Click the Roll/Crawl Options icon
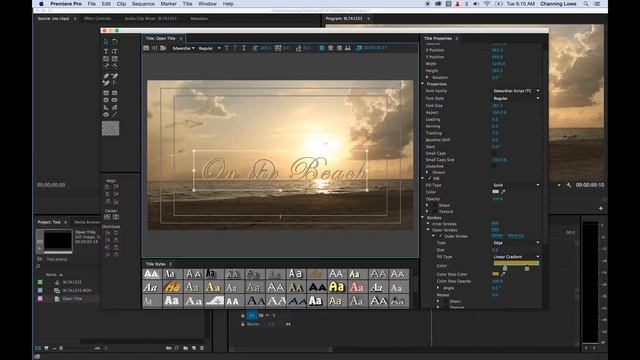 pyautogui.click(x=155, y=48)
